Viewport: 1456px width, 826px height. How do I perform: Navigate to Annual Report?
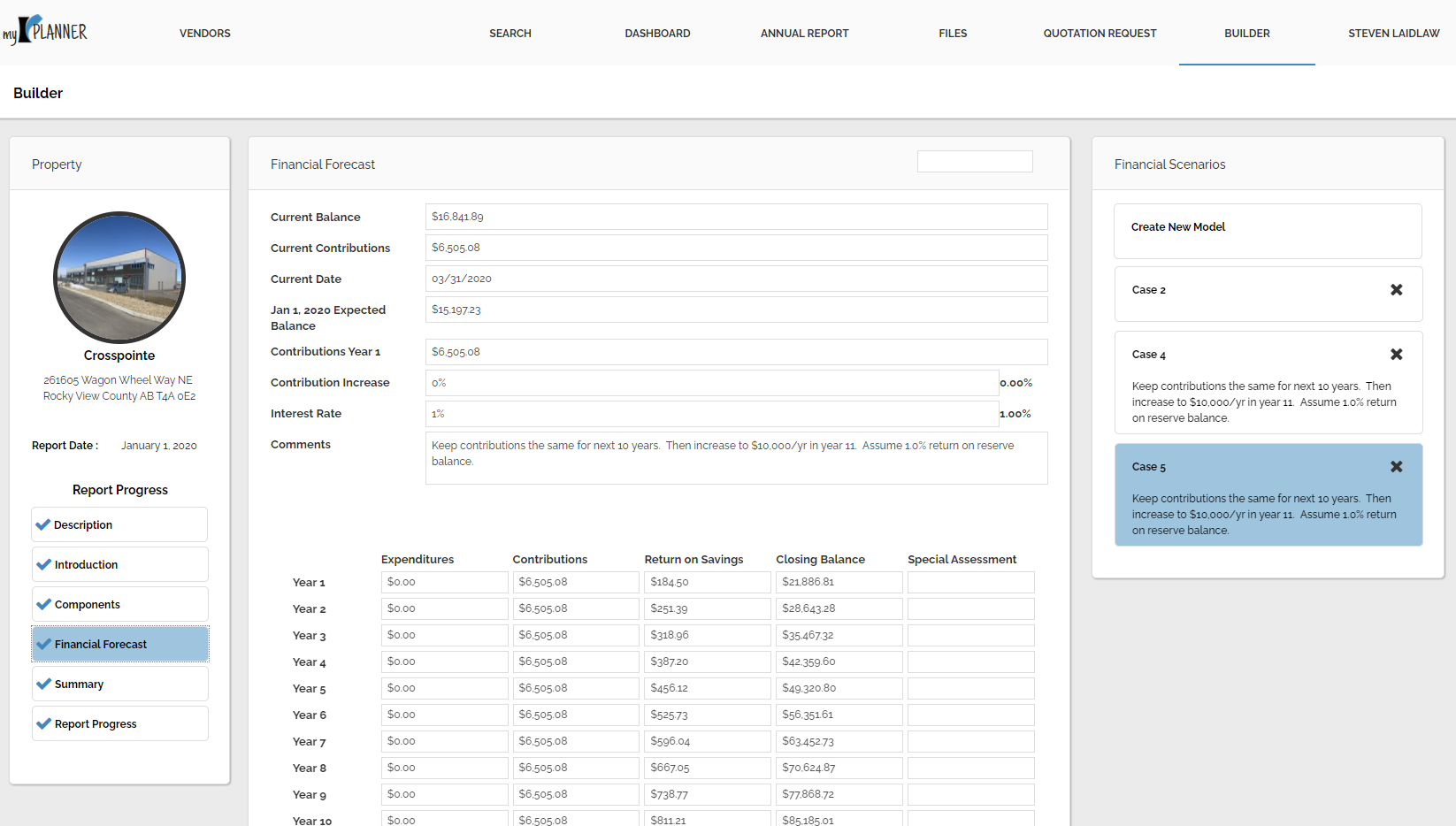click(805, 34)
